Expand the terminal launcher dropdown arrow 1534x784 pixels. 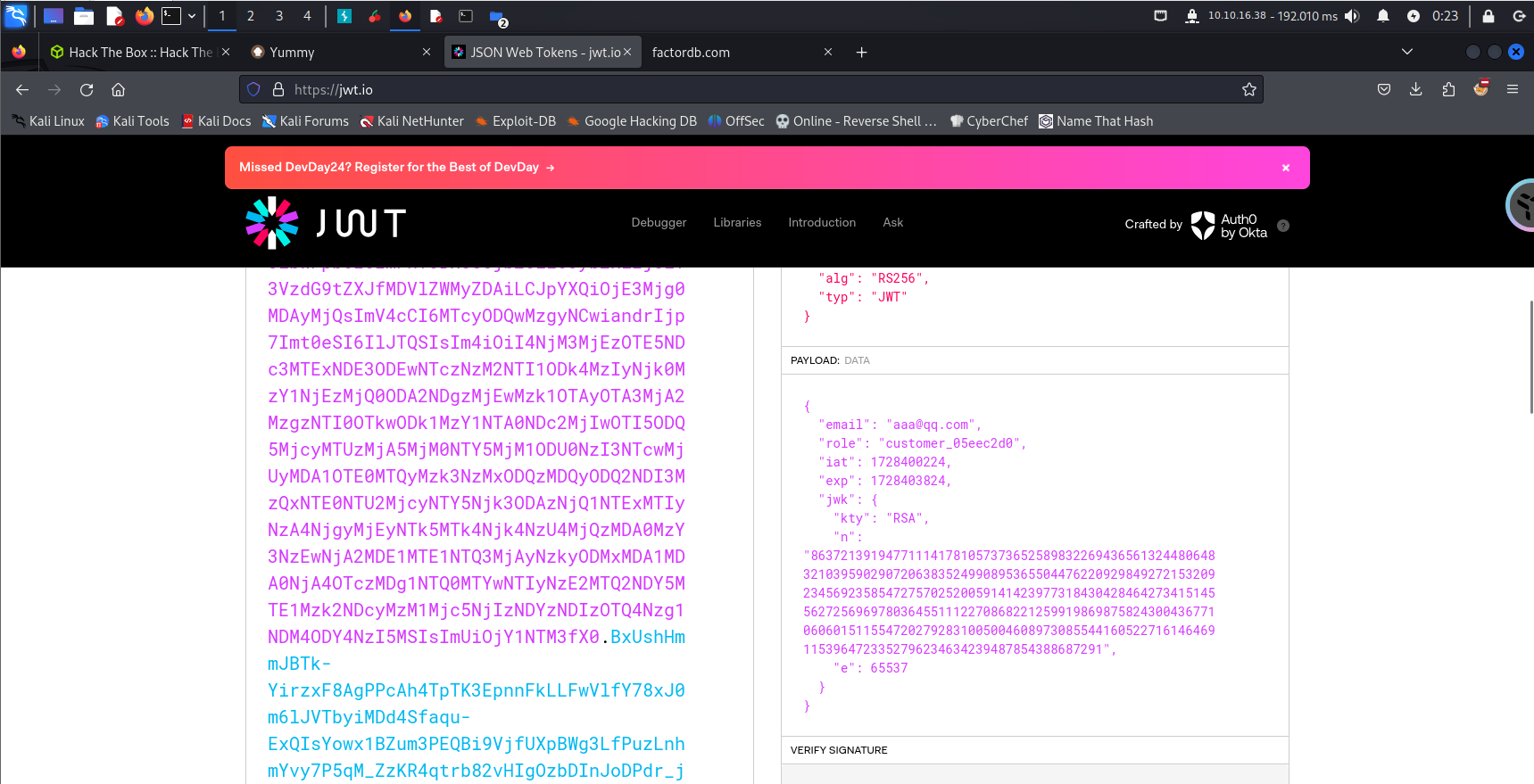coord(191,16)
